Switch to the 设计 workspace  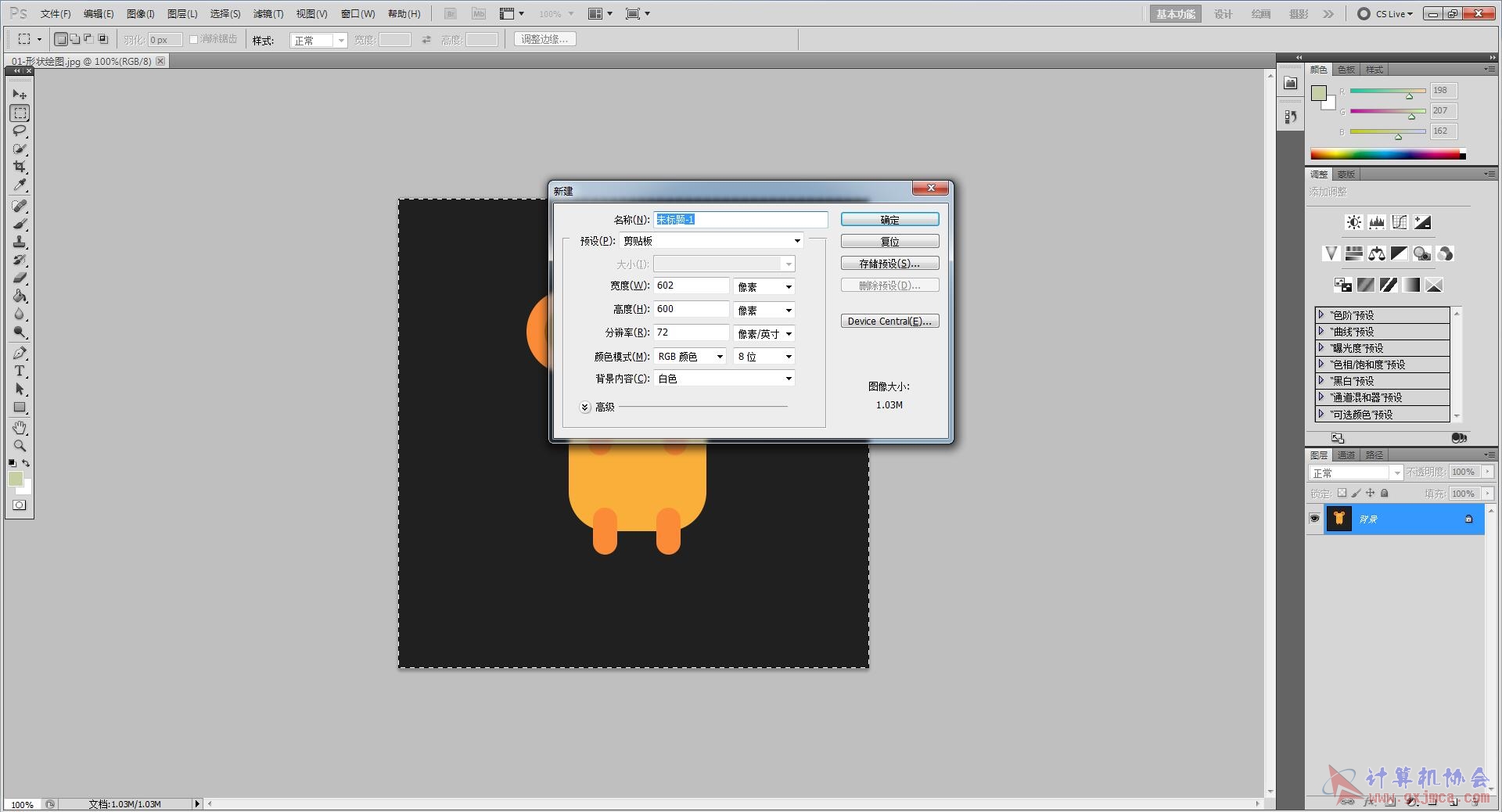(x=1224, y=14)
